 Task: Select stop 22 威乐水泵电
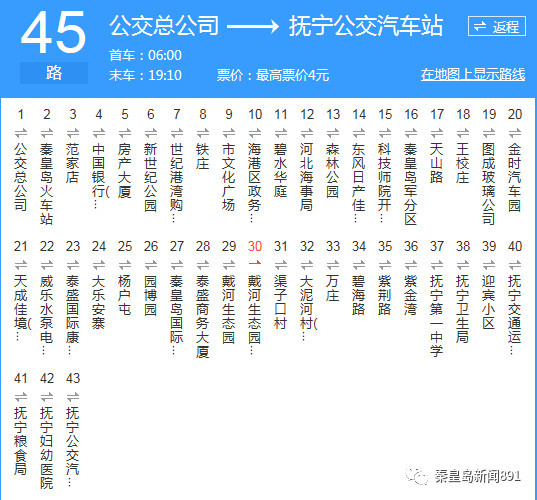[x=47, y=315]
